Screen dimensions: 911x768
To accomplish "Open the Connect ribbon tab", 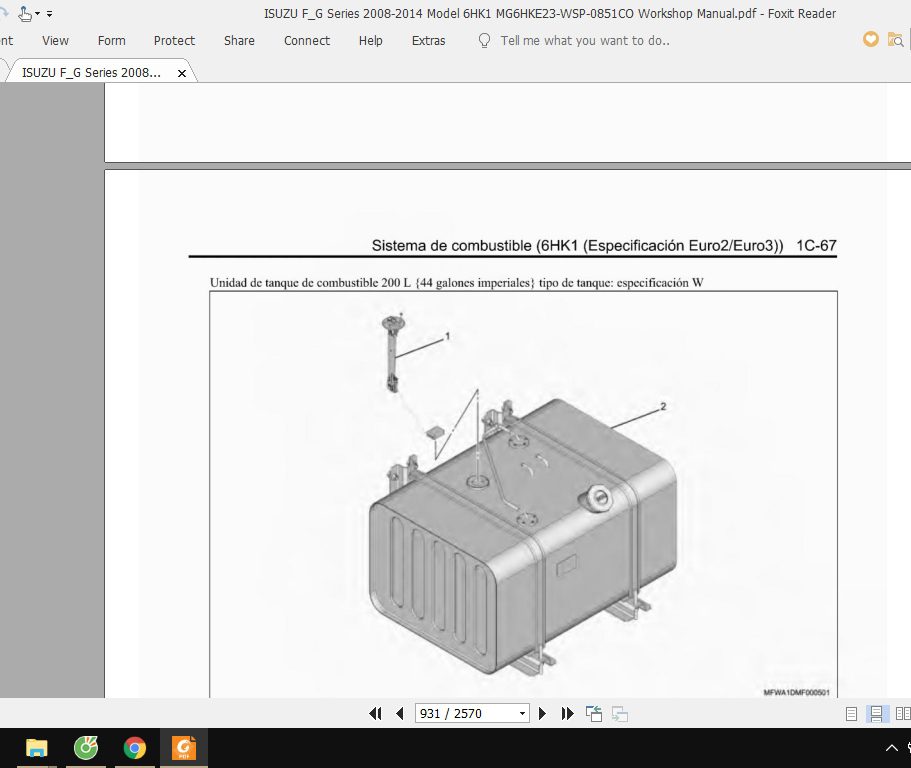I will [307, 41].
